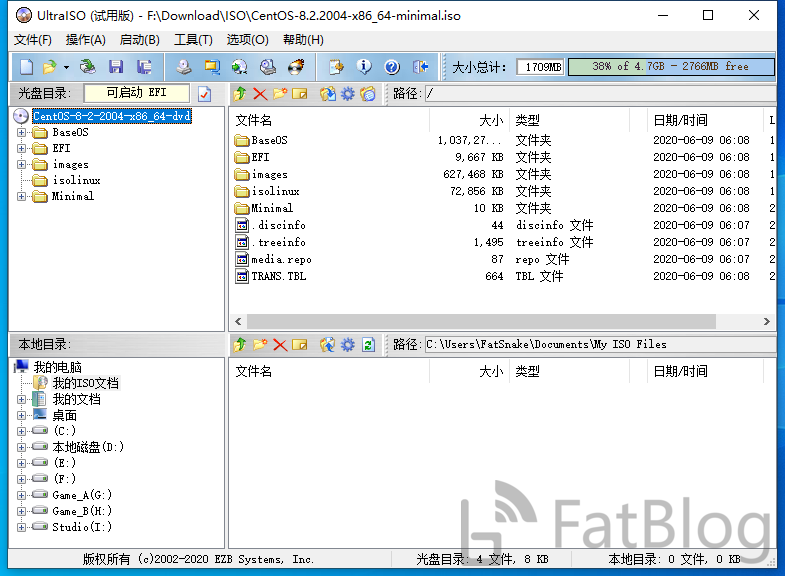Expand the Minimal tree folder
This screenshot has height=576, width=785.
coord(21,197)
